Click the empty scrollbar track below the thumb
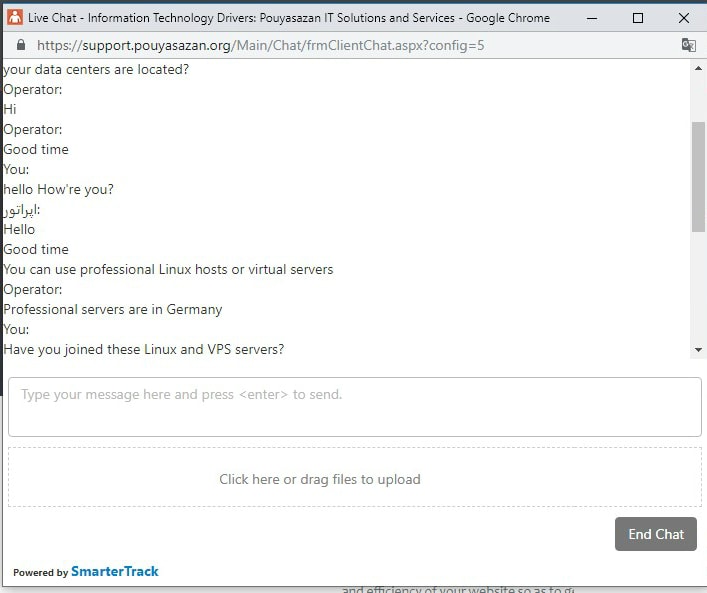The height and width of the screenshot is (593, 707). (x=698, y=287)
